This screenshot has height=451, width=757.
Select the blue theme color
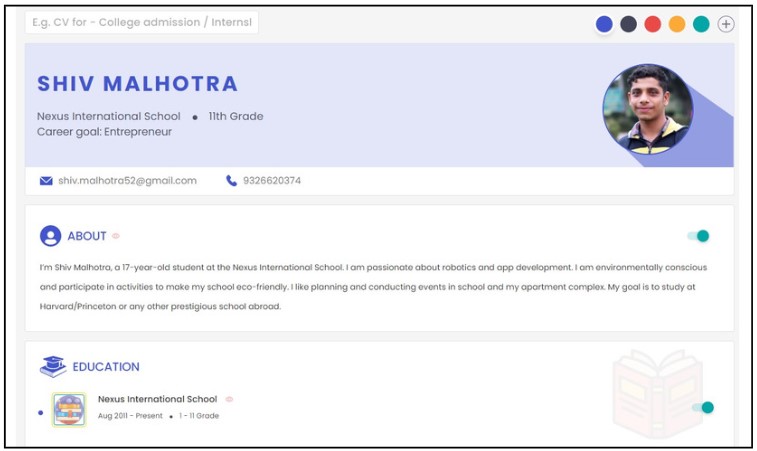point(604,24)
